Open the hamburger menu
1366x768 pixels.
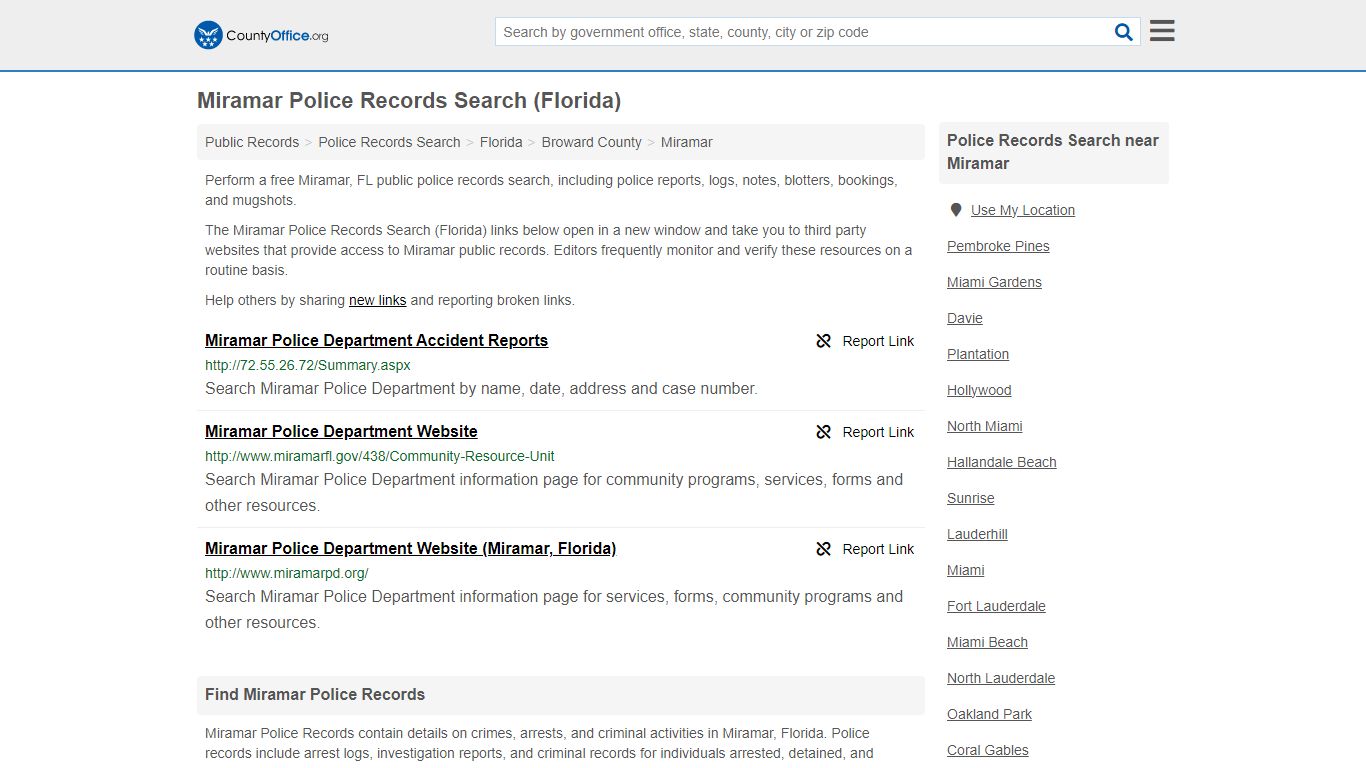point(1162,31)
